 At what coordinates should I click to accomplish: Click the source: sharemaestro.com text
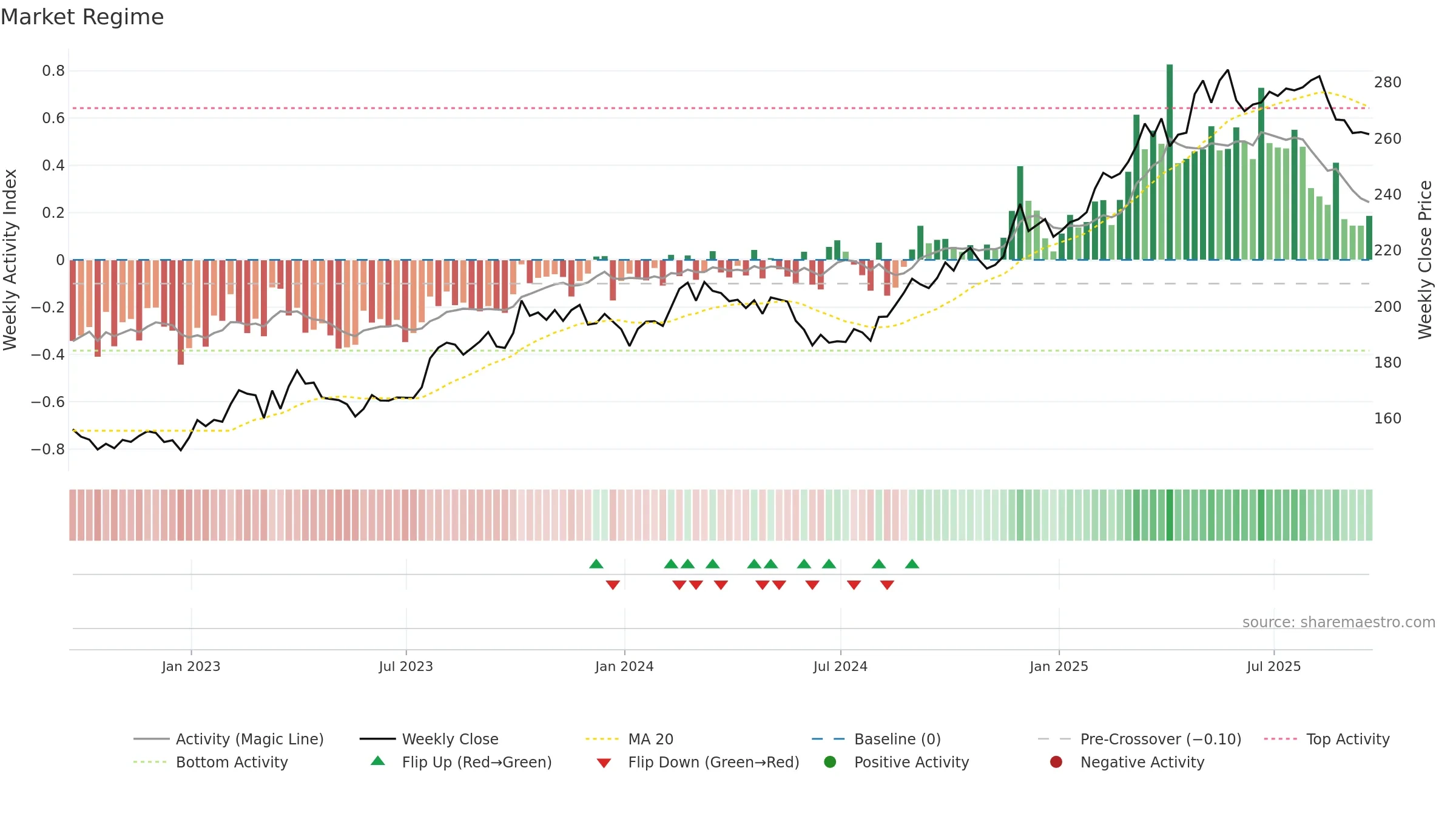tap(1339, 622)
